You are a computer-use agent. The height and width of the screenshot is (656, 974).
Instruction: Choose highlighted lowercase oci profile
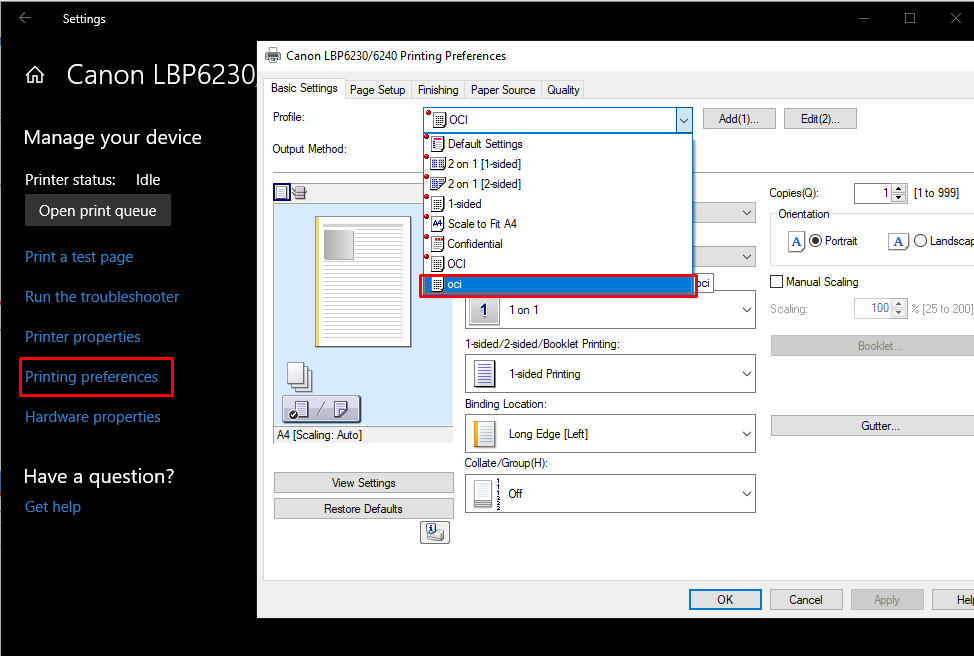point(558,285)
